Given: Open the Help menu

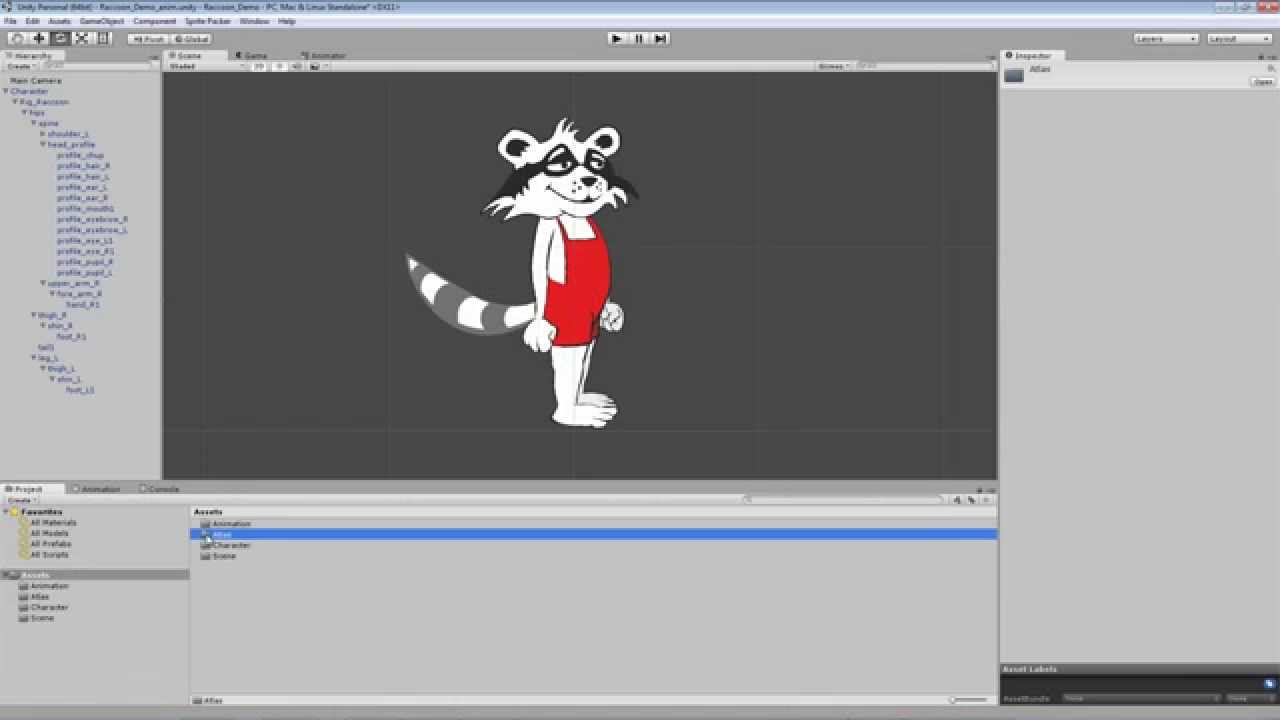Looking at the screenshot, I should 287,21.
